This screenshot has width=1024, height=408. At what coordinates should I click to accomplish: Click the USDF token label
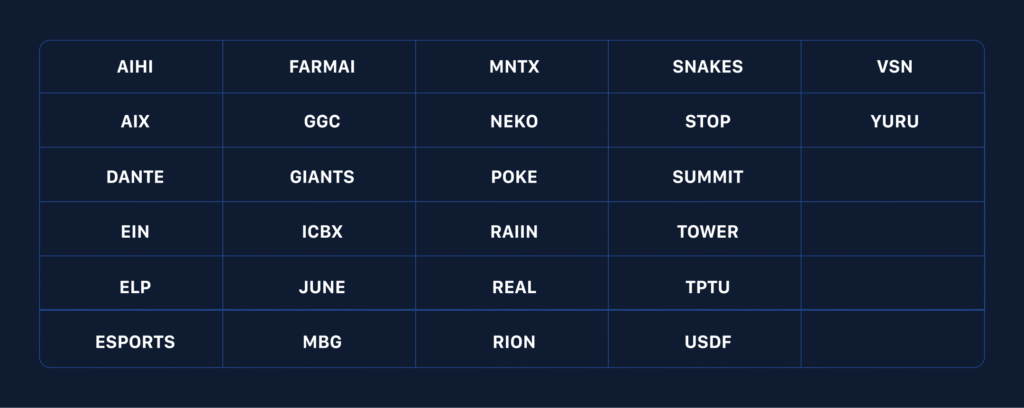coord(707,342)
